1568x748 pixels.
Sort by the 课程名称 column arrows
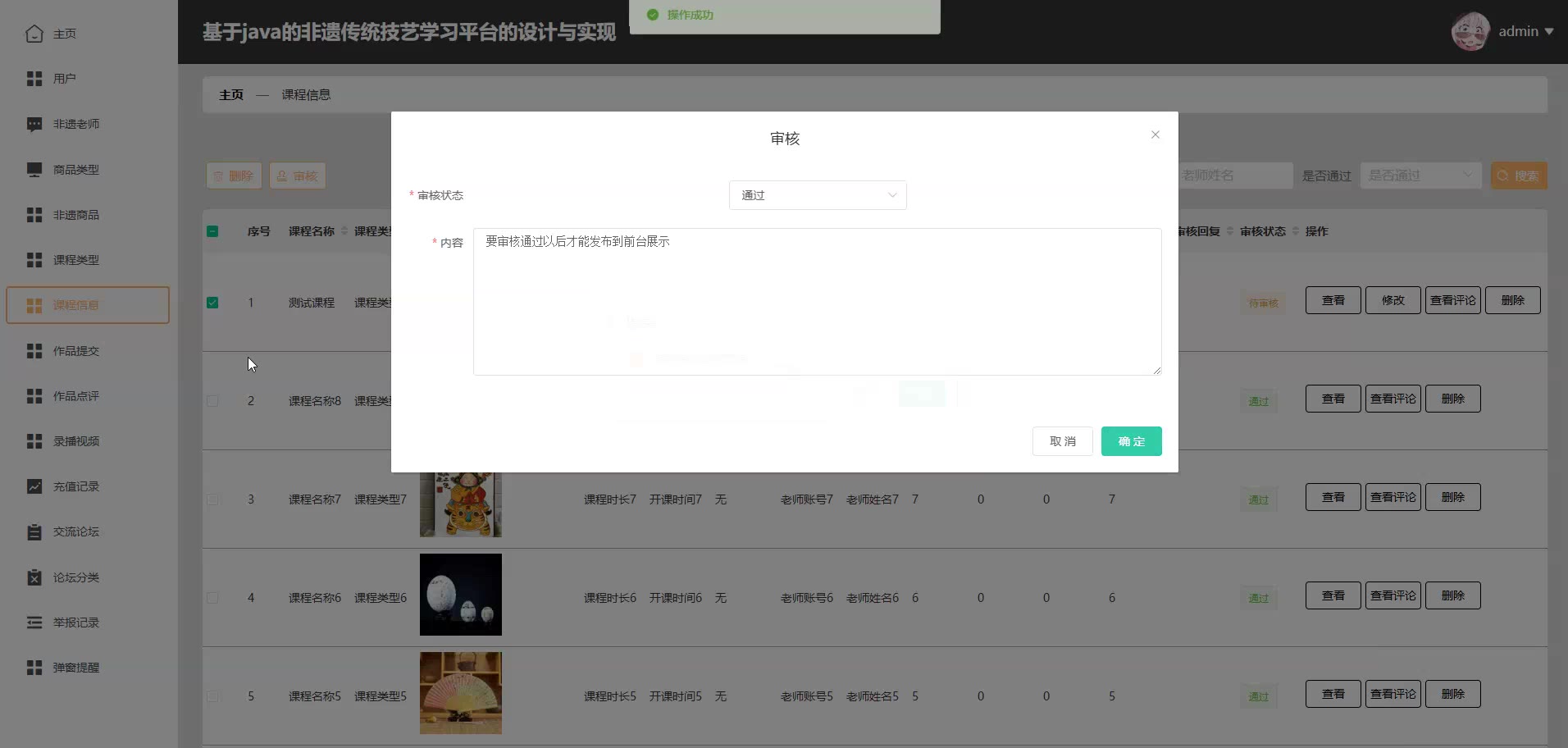pyautogui.click(x=344, y=231)
